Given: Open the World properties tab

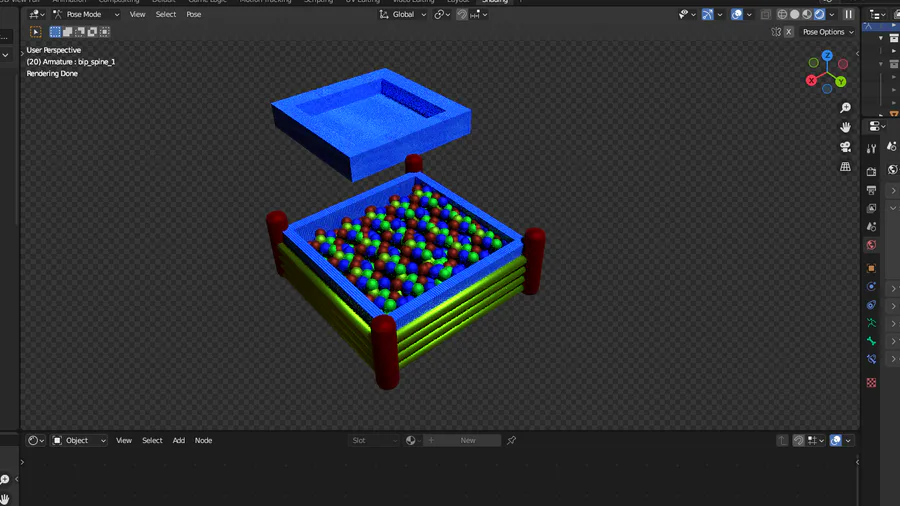Looking at the screenshot, I should click(871, 245).
